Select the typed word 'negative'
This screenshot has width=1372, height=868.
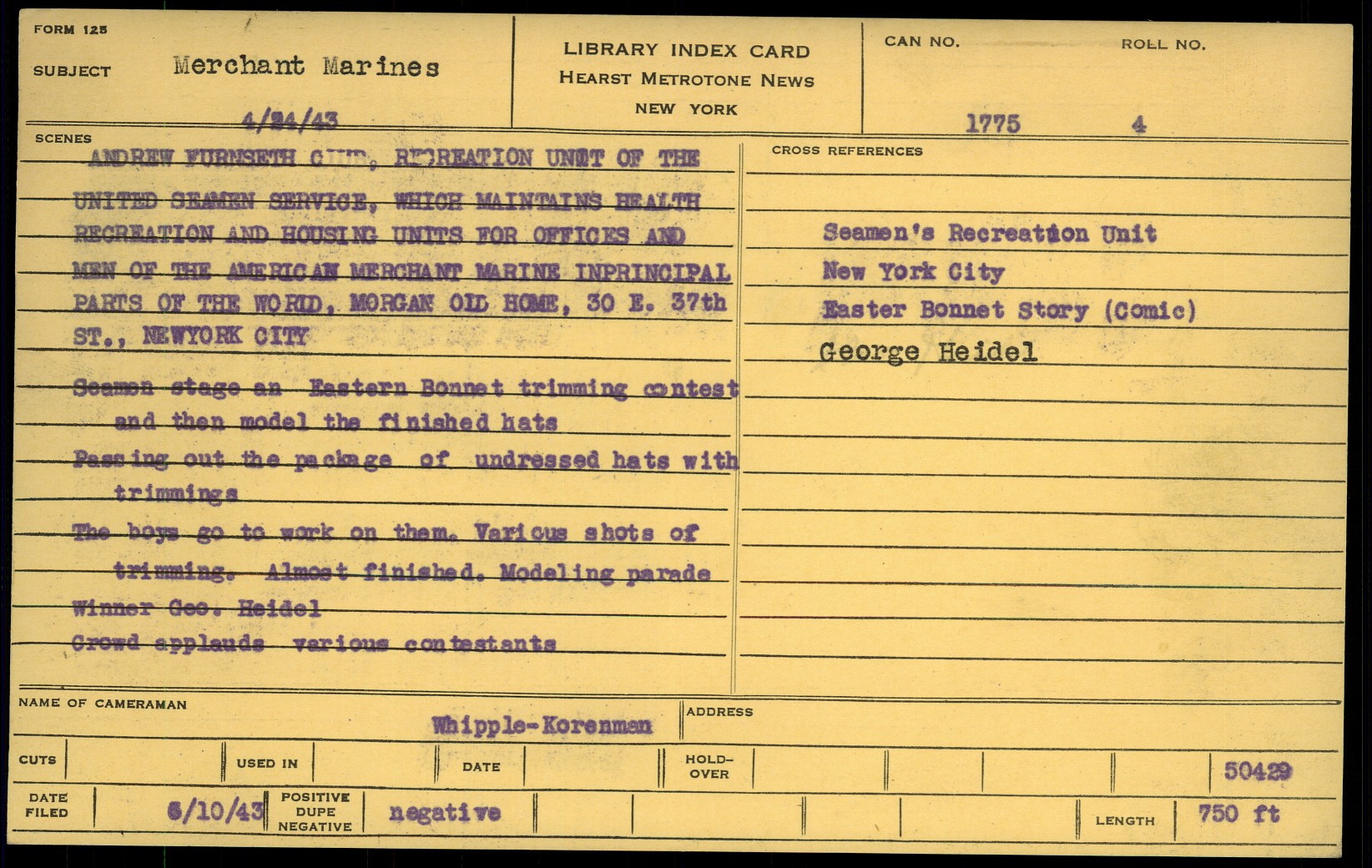point(445,812)
